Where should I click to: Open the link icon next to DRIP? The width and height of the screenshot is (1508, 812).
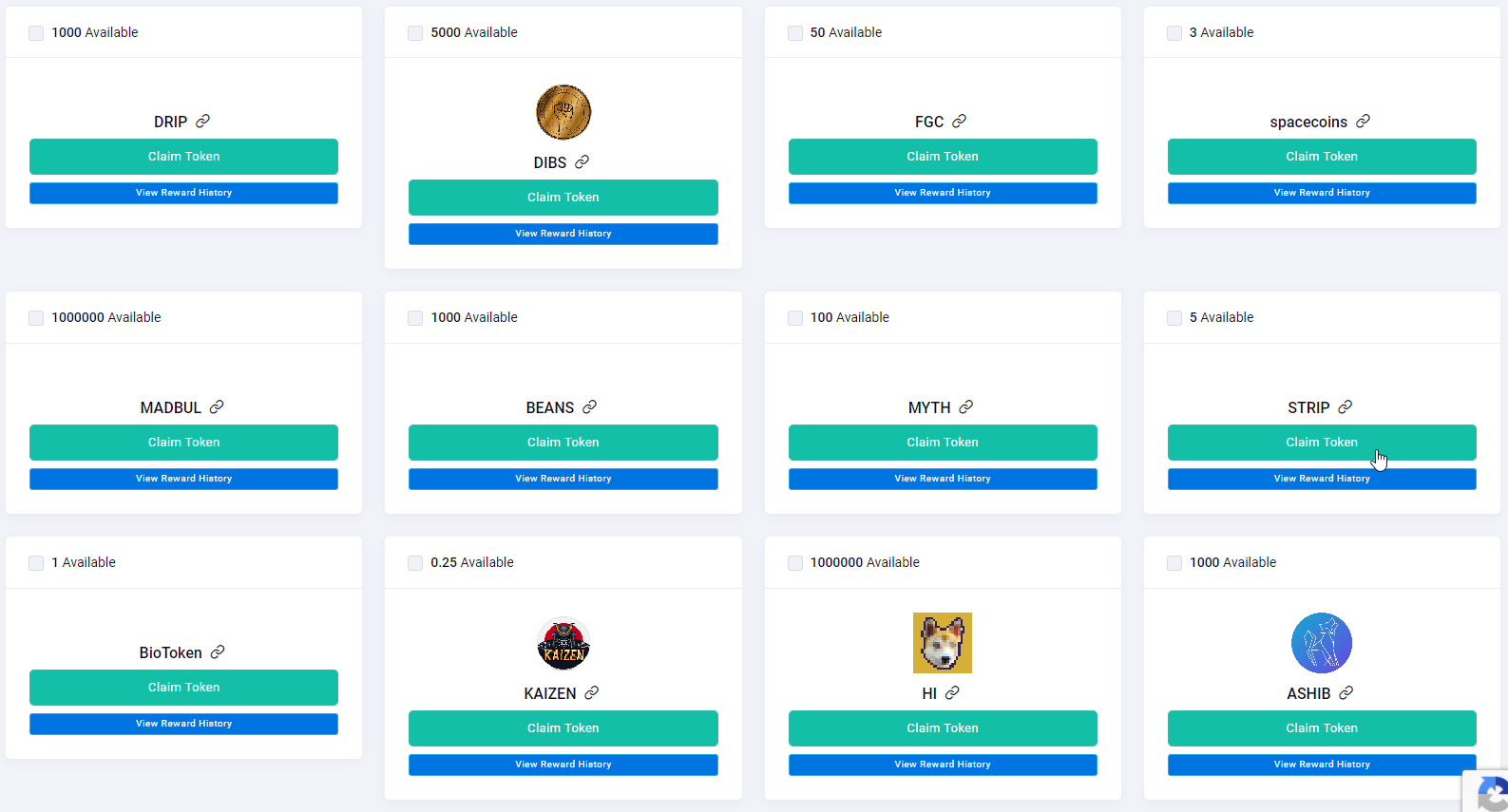tap(202, 122)
